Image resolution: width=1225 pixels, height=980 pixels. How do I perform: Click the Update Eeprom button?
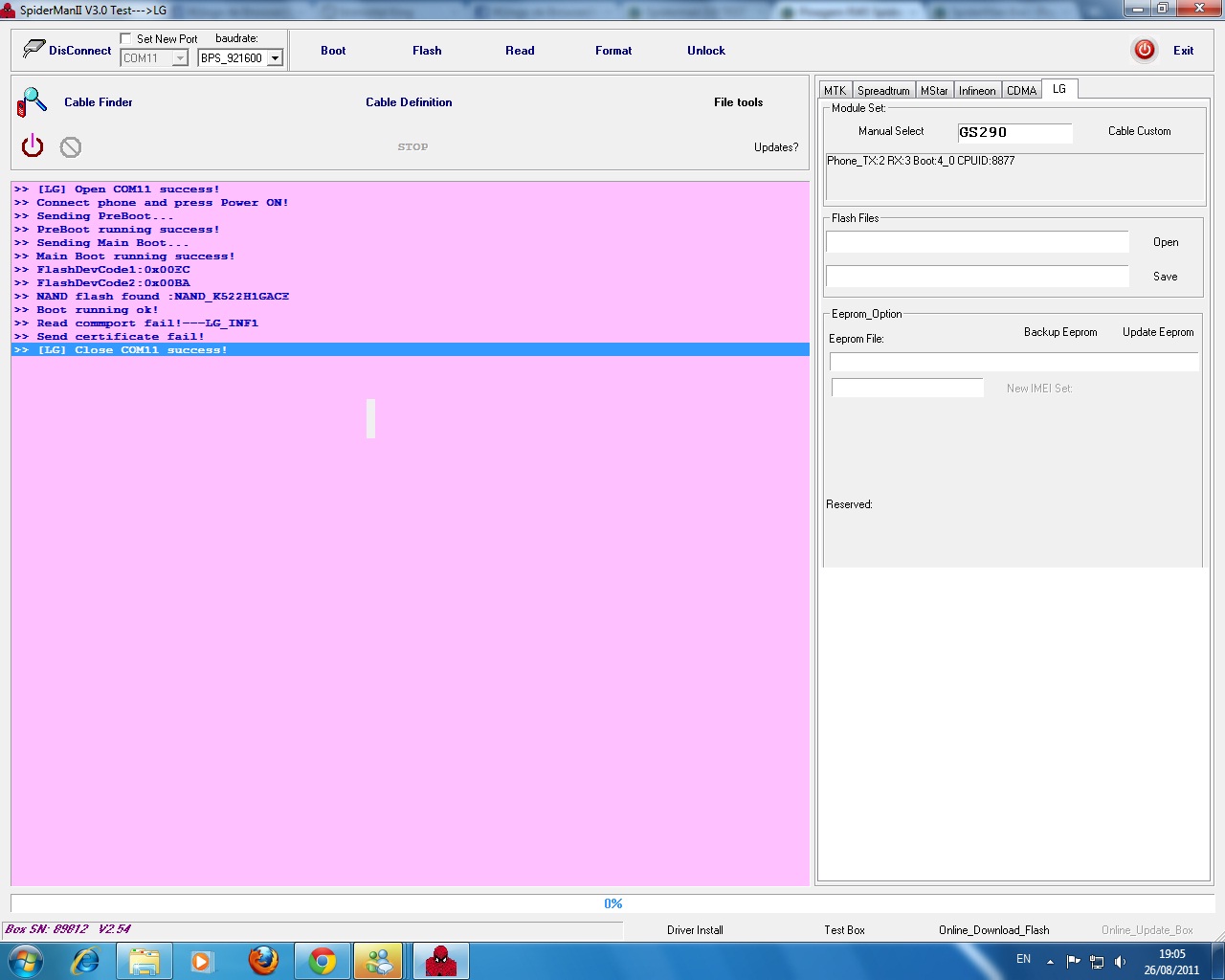[1158, 332]
